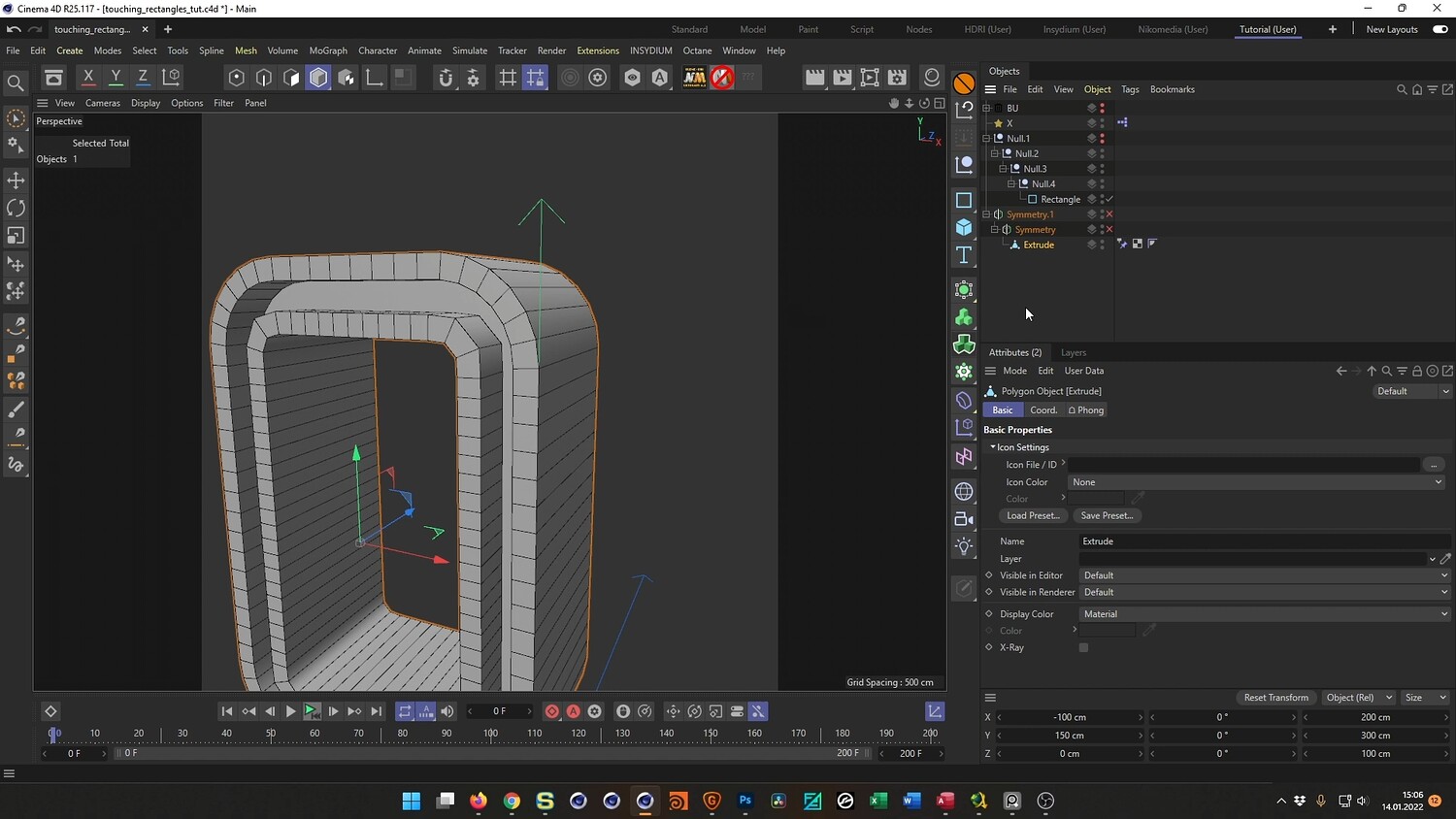Click the Cube primitive icon

click(964, 227)
